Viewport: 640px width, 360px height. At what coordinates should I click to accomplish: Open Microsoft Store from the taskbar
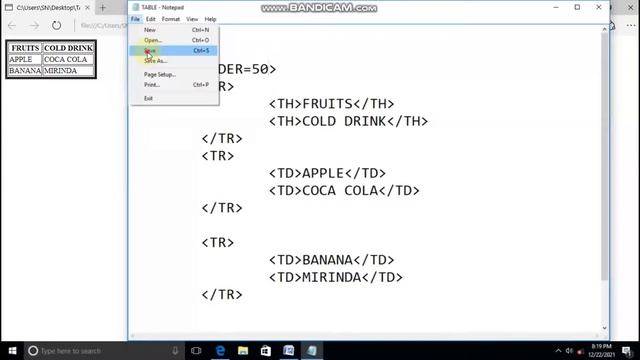click(266, 351)
